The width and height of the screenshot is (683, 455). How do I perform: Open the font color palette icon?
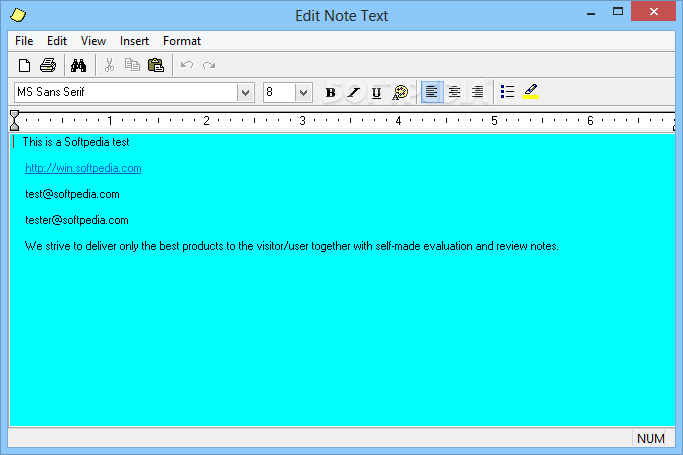pyautogui.click(x=400, y=92)
